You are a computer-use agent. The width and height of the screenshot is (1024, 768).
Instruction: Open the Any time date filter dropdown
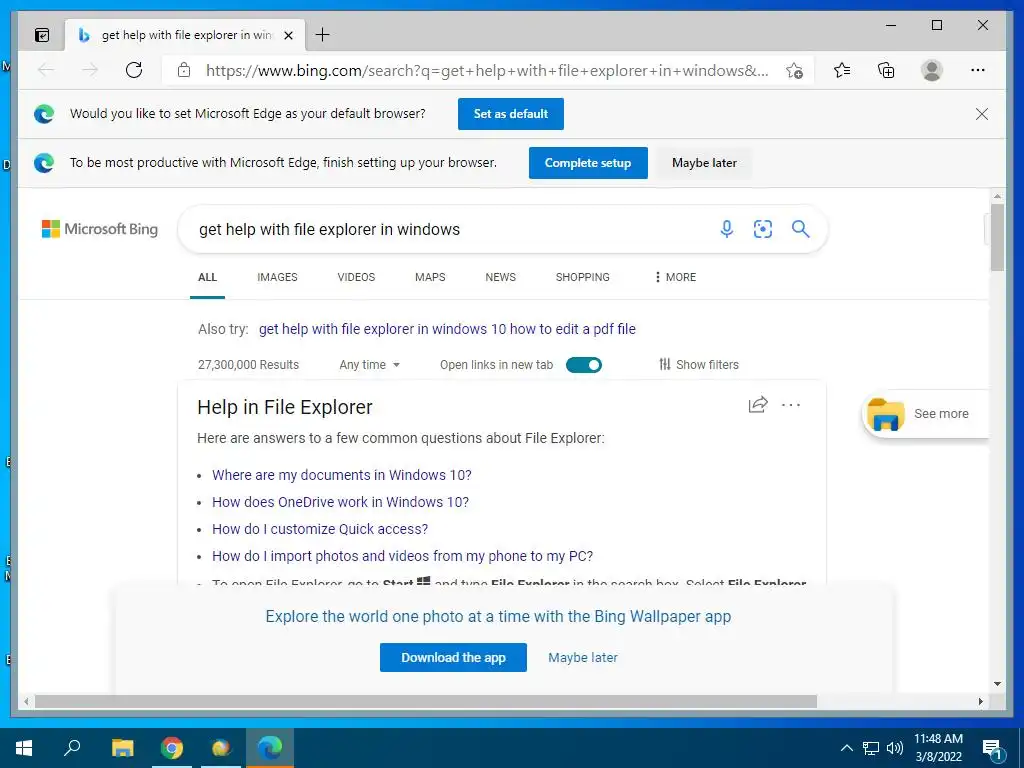coord(369,365)
